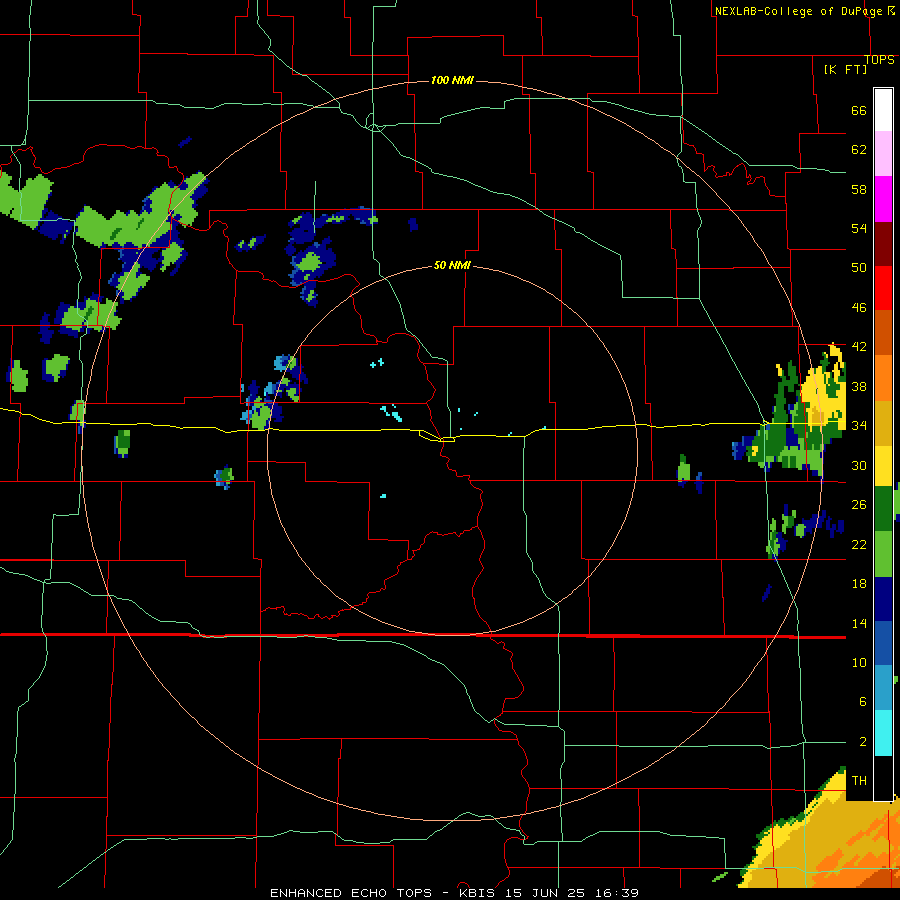Image resolution: width=900 pixels, height=900 pixels.
Task: Select the navy blue legend swatch
Action: (883, 599)
